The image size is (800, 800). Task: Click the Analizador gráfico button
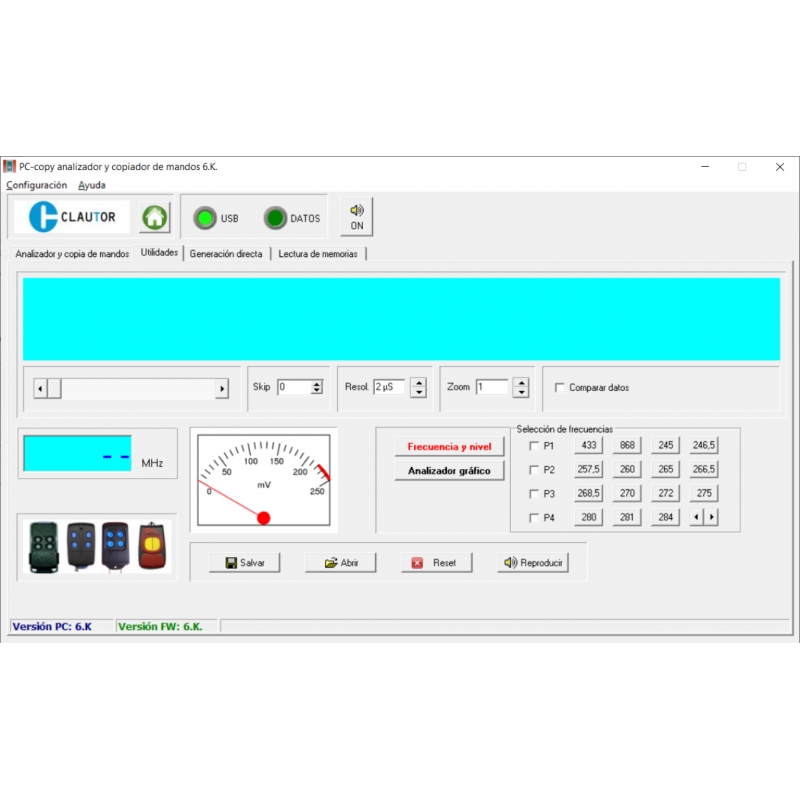pos(449,470)
